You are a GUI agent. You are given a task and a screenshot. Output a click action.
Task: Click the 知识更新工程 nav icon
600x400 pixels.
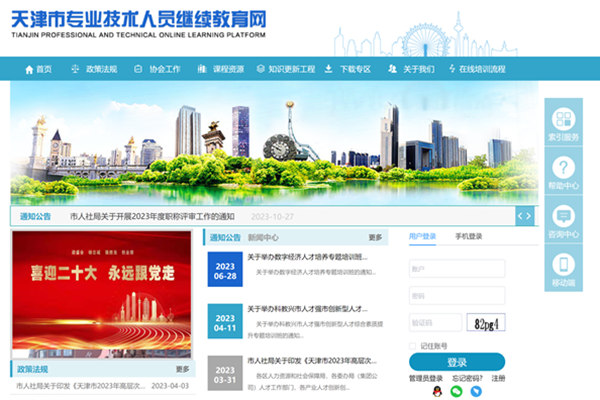point(261,69)
